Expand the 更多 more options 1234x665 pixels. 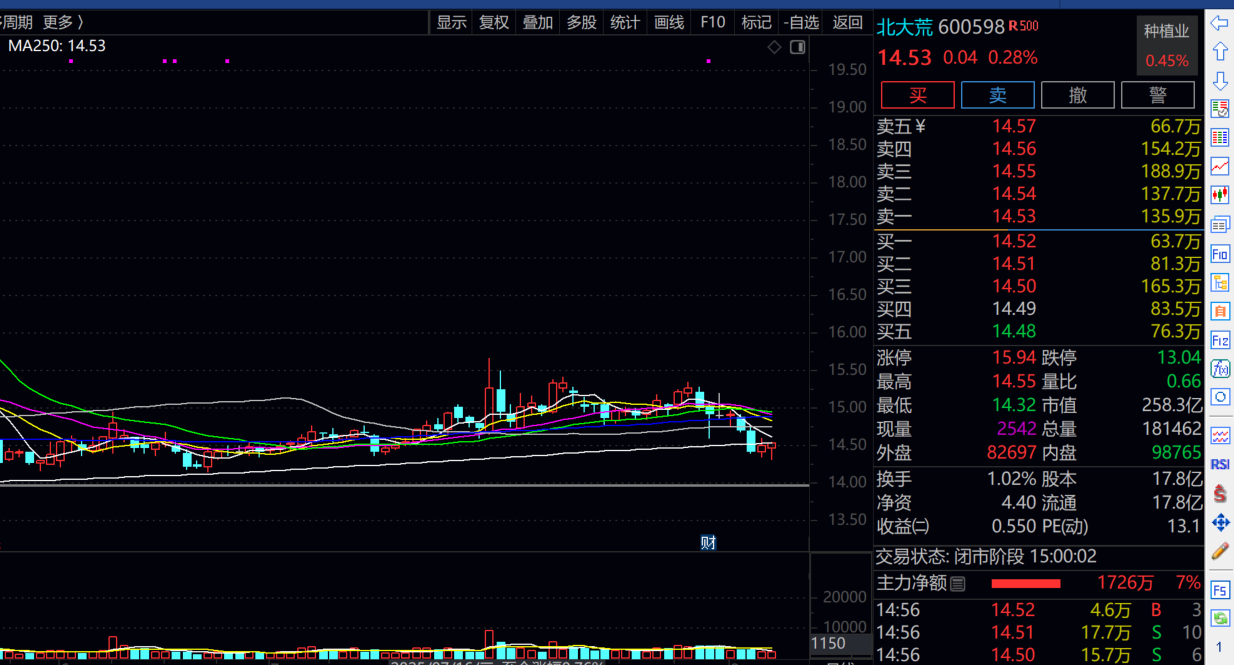[x=63, y=22]
